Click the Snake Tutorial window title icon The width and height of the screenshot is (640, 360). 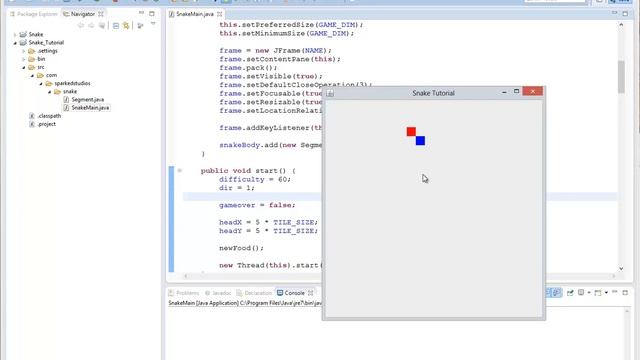(x=330, y=93)
